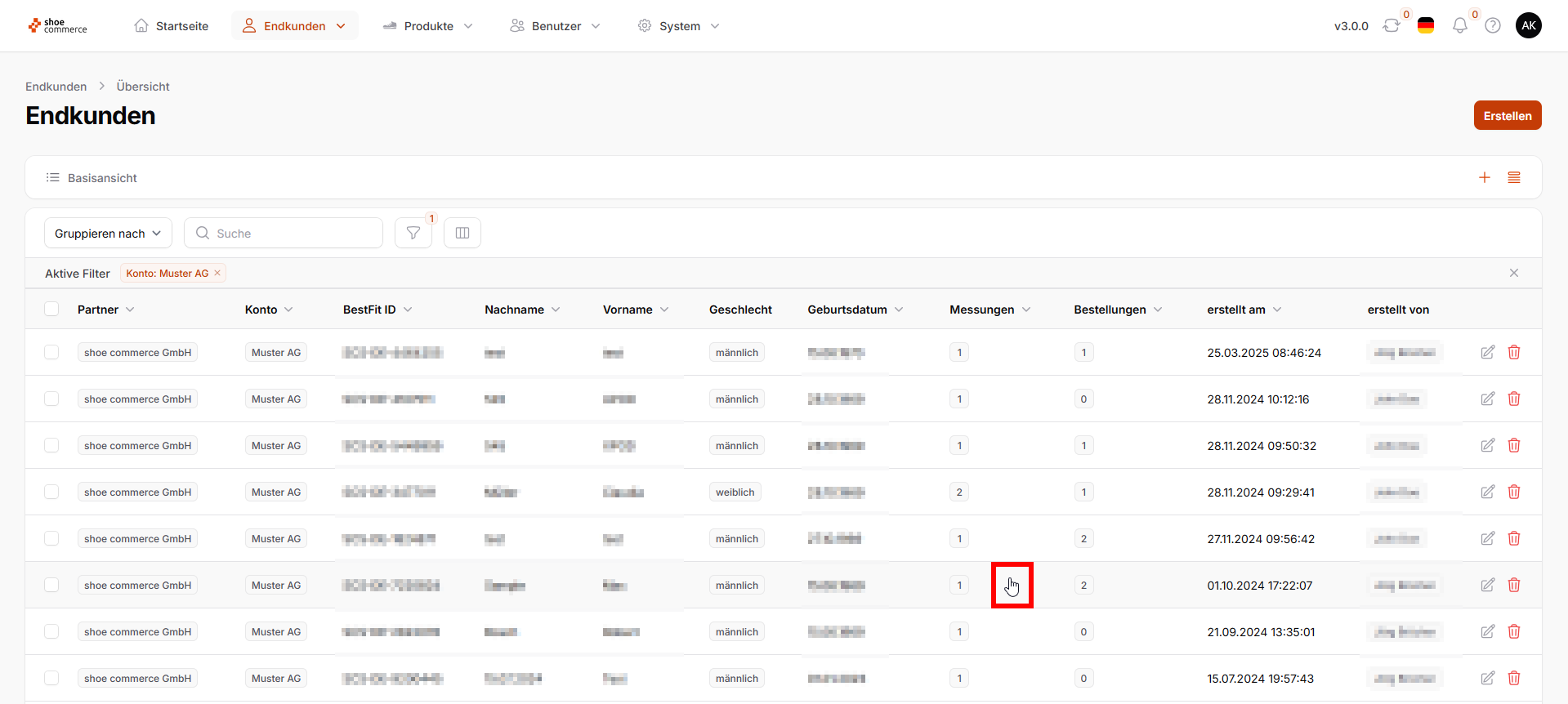Remove the Konto: Muster AG filter tag
1568x704 pixels.
[x=217, y=273]
